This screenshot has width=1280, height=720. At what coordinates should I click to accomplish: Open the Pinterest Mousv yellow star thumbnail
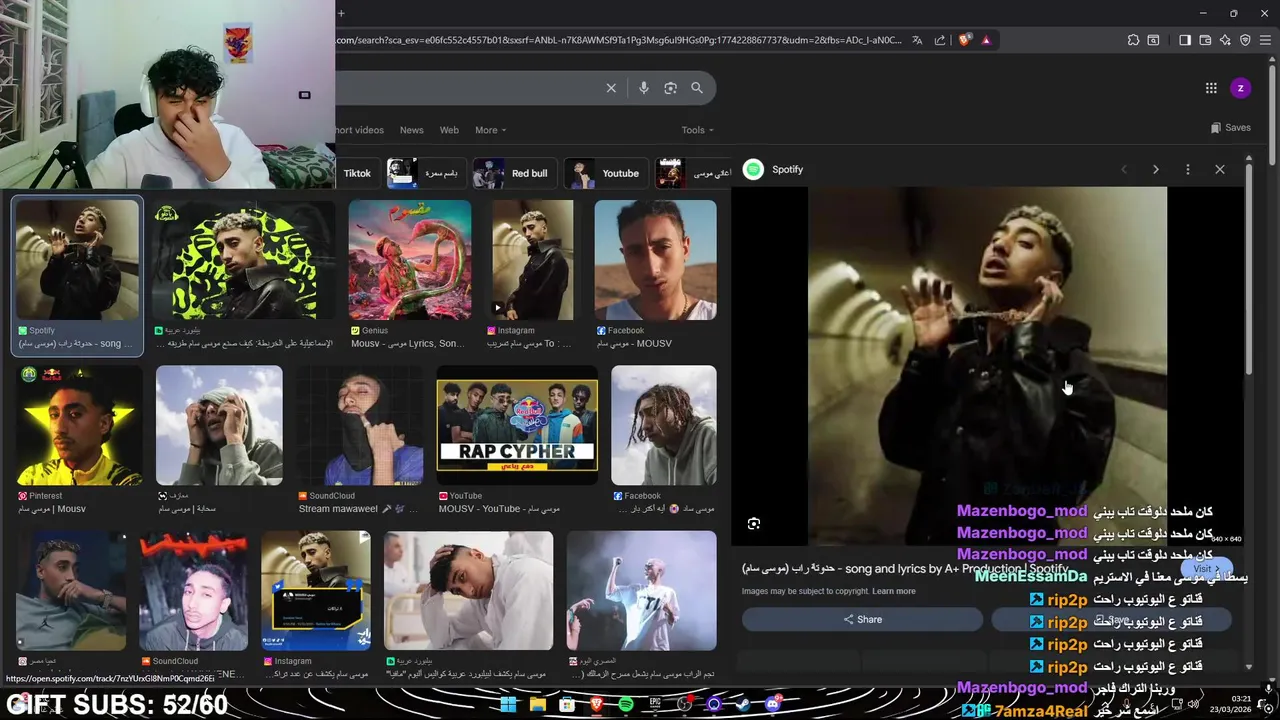(79, 425)
